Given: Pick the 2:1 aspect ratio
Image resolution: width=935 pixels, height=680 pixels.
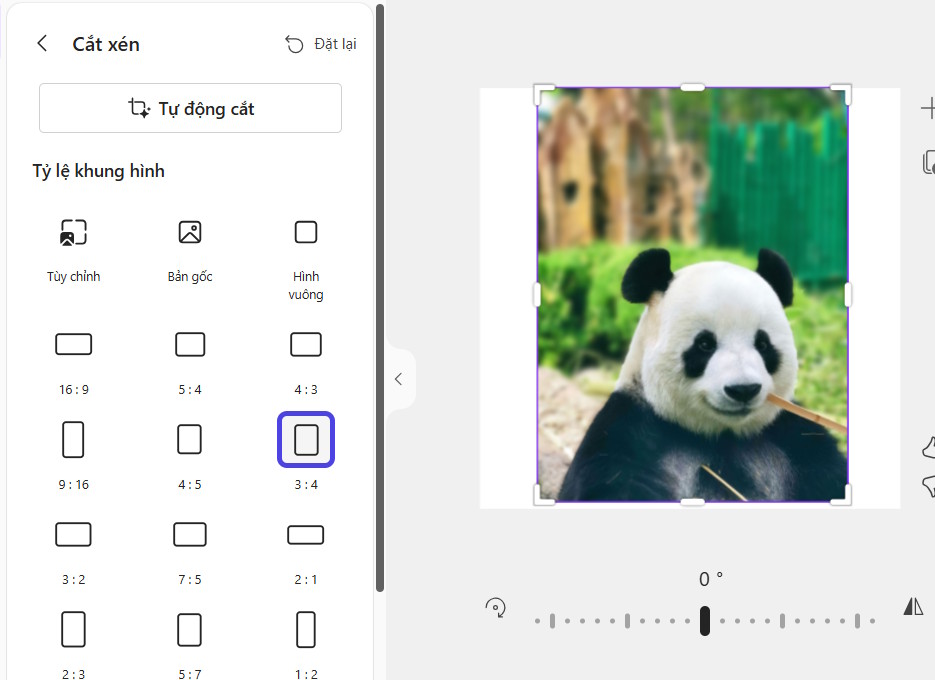Looking at the screenshot, I should (305, 535).
